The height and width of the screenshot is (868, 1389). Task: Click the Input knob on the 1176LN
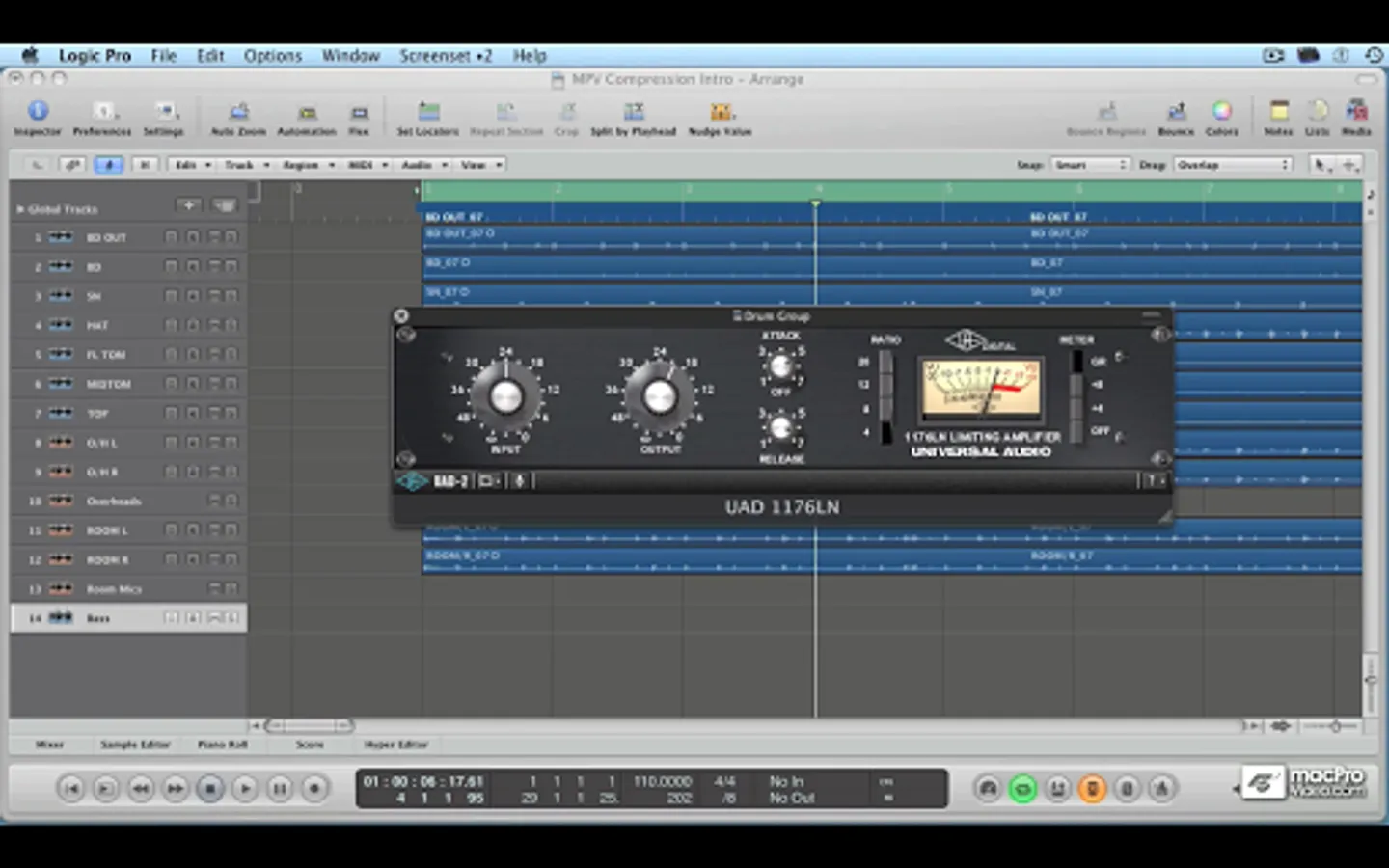tap(505, 396)
